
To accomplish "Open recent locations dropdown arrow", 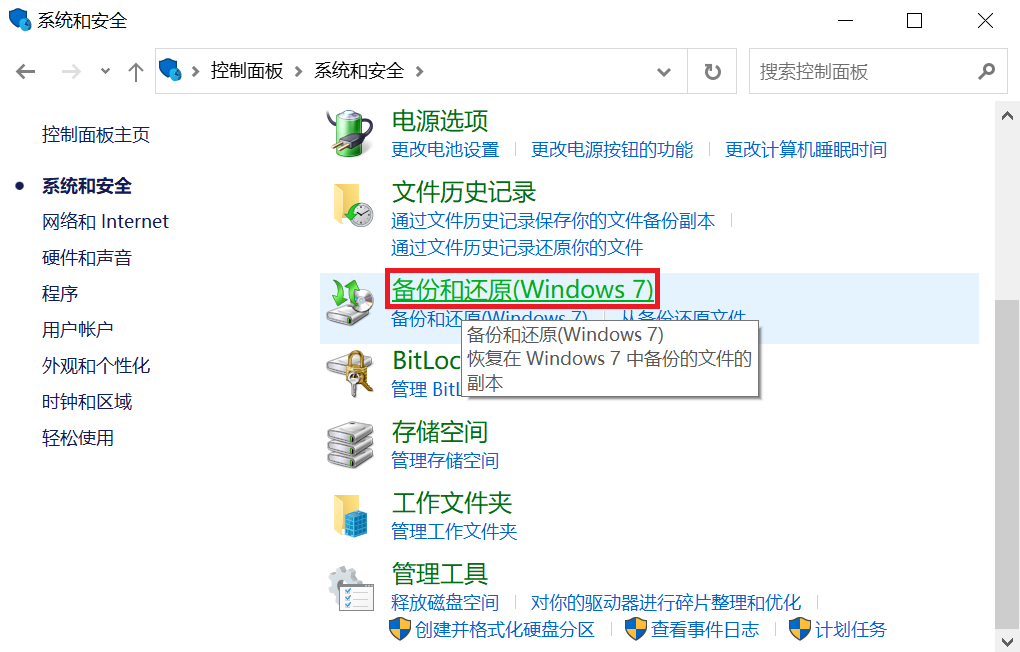I will (105, 72).
